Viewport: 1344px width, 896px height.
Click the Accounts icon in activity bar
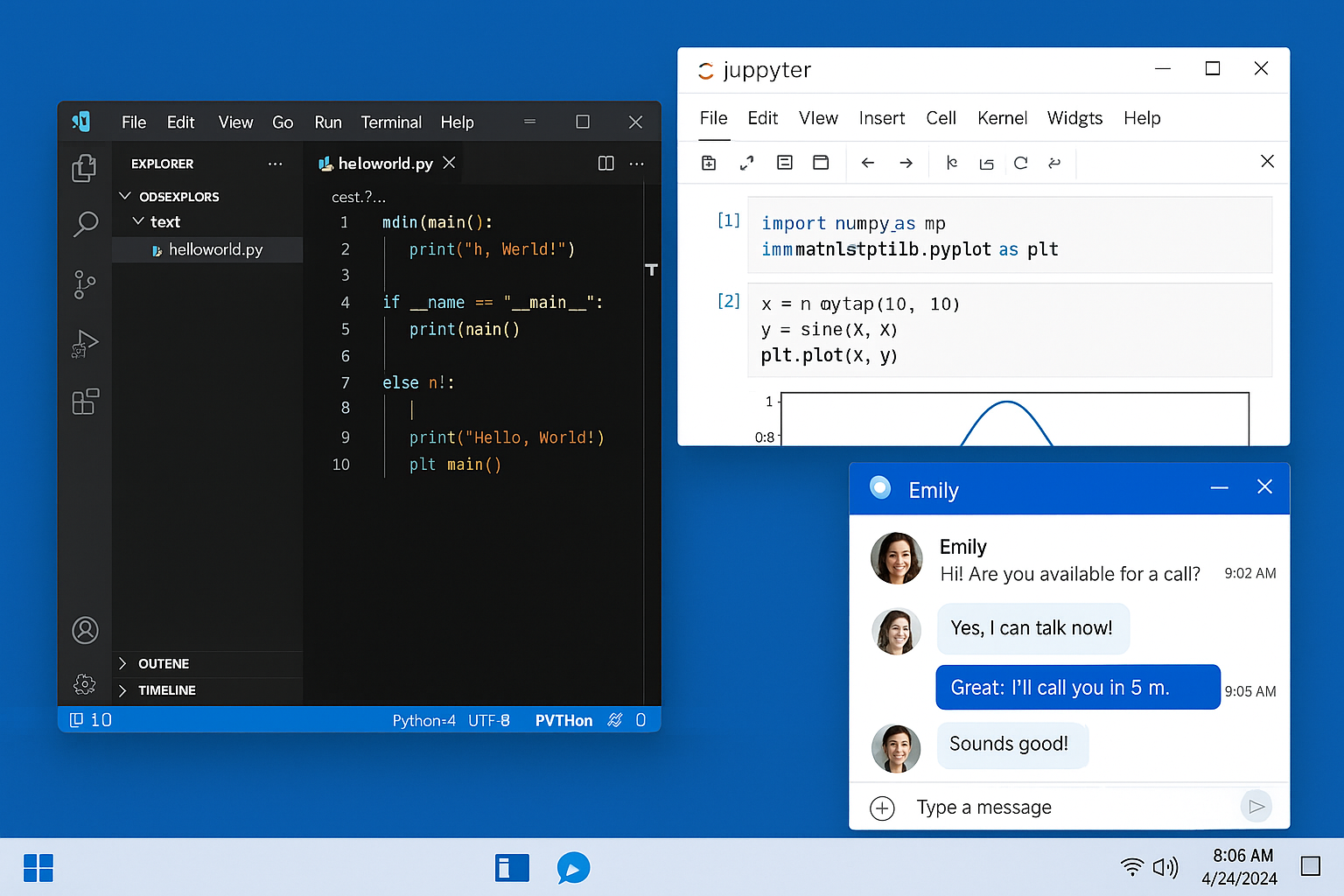[85, 630]
